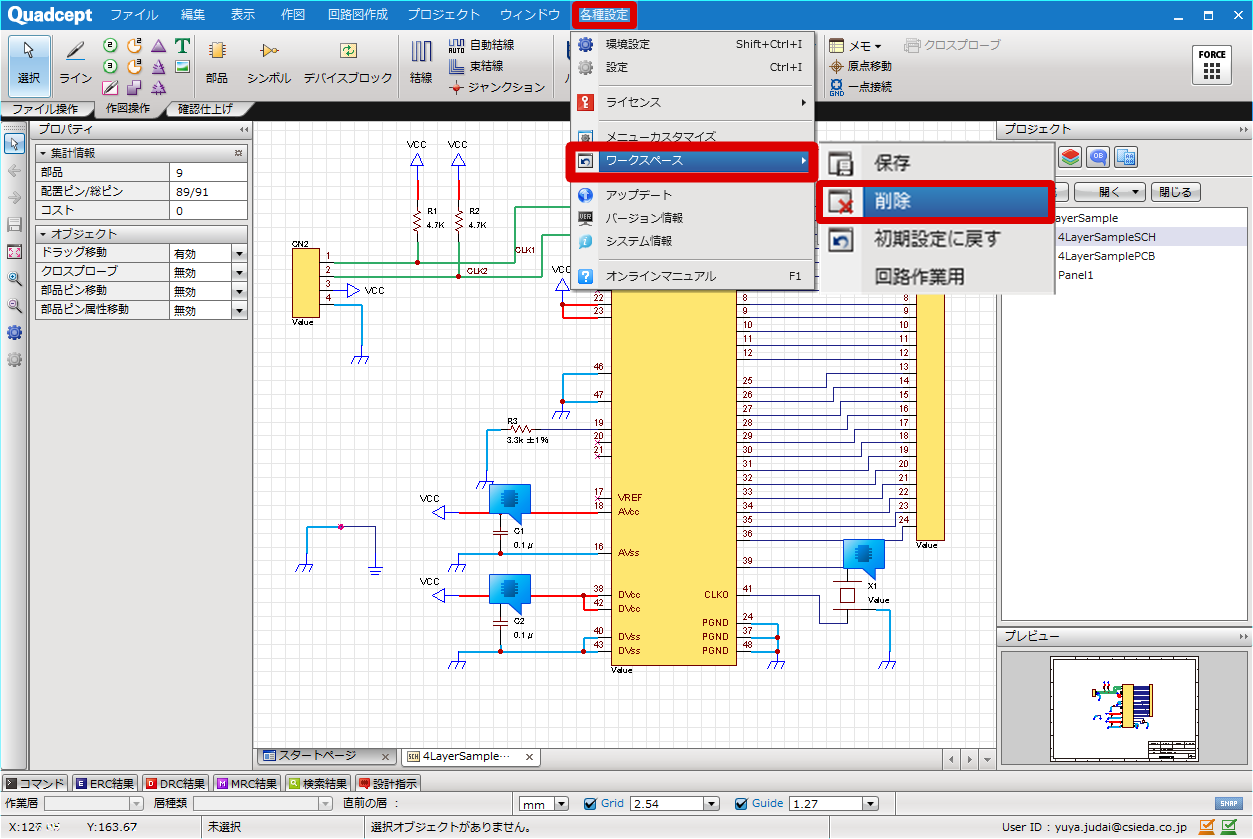1253x839 pixels.
Task: Click the 作業層 input box
Action: [x=94, y=804]
